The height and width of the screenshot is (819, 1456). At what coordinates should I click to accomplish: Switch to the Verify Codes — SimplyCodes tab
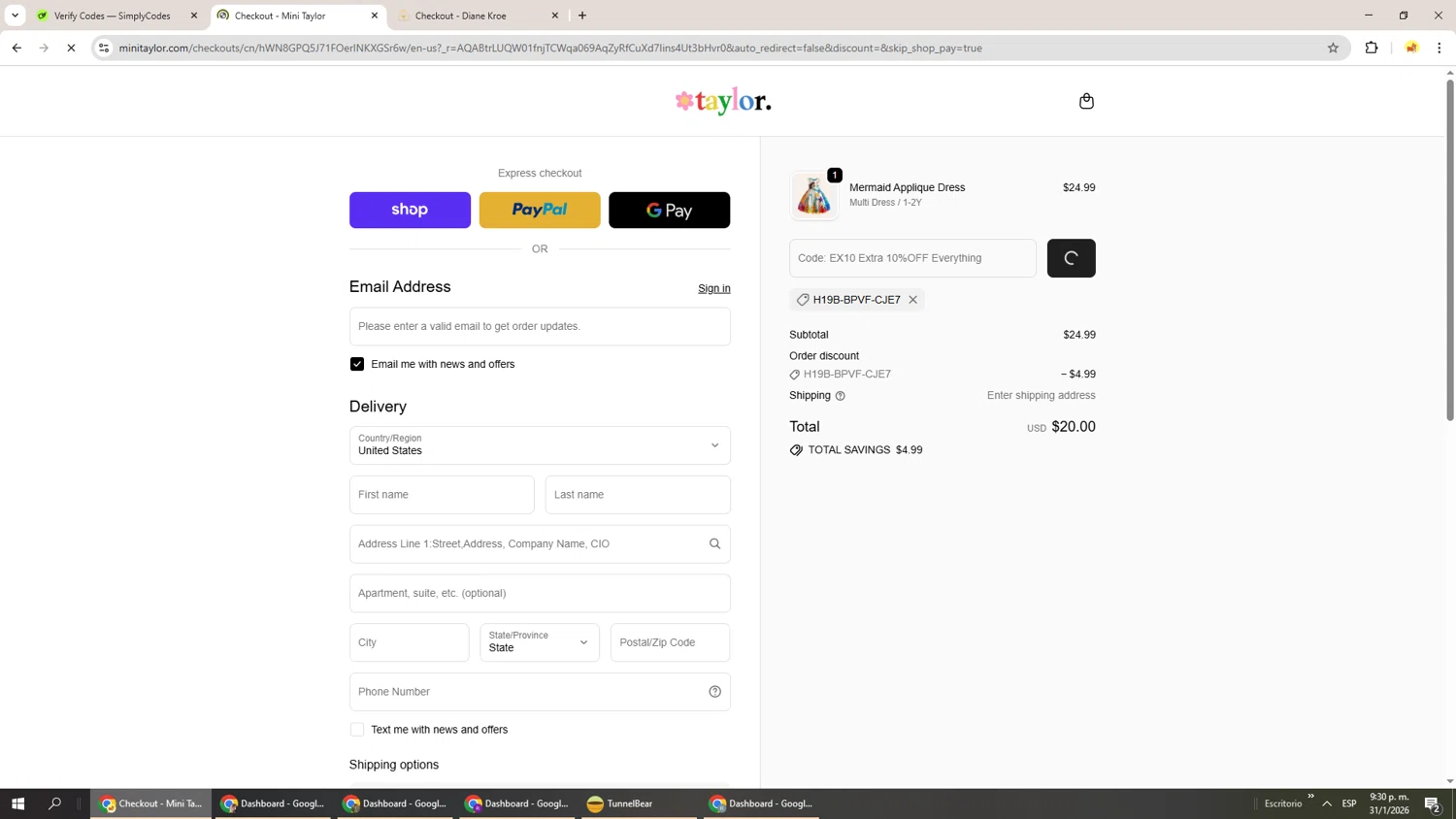click(113, 16)
